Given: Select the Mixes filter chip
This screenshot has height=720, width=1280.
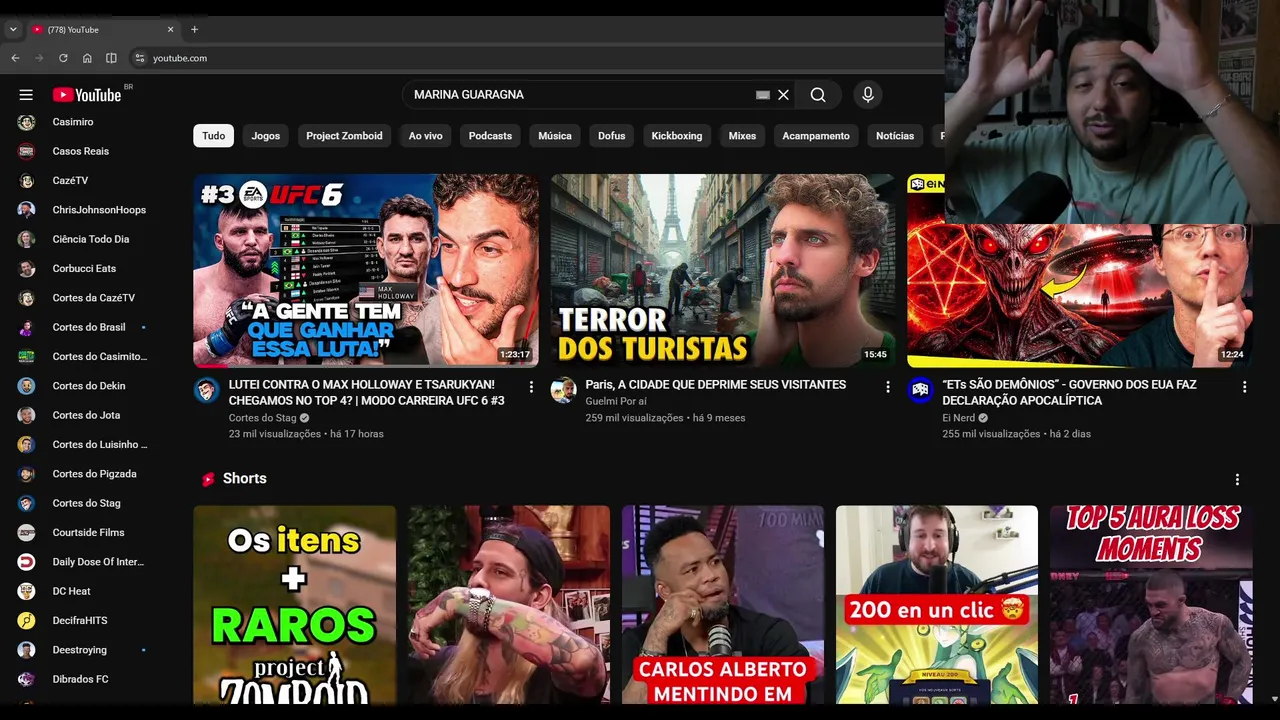Looking at the screenshot, I should coord(742,136).
